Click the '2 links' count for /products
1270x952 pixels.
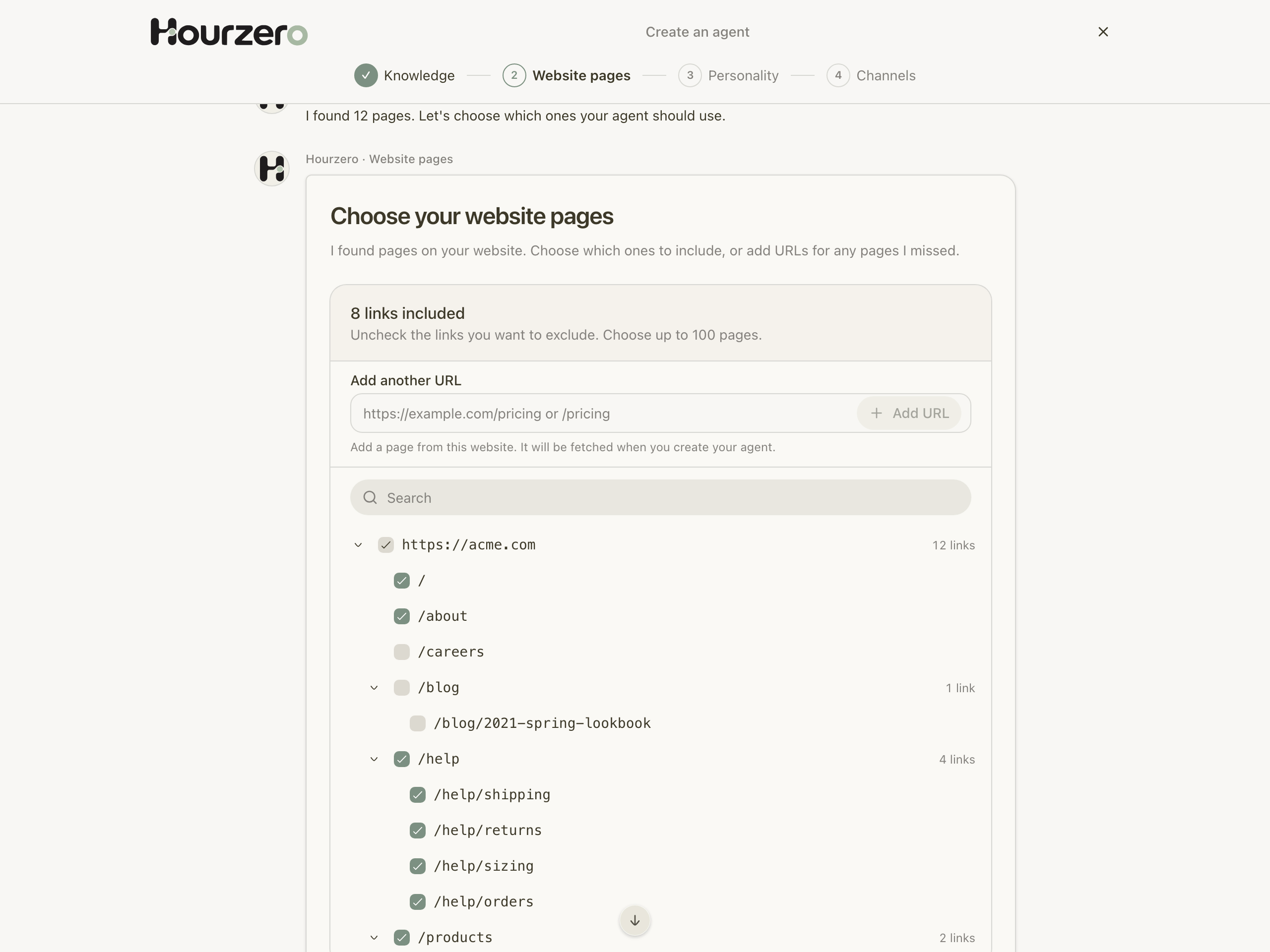tap(957, 938)
